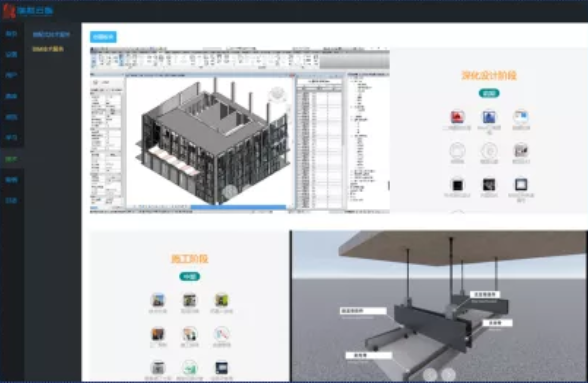Click the dark blue screen icon in 施工阶段

pos(222,368)
